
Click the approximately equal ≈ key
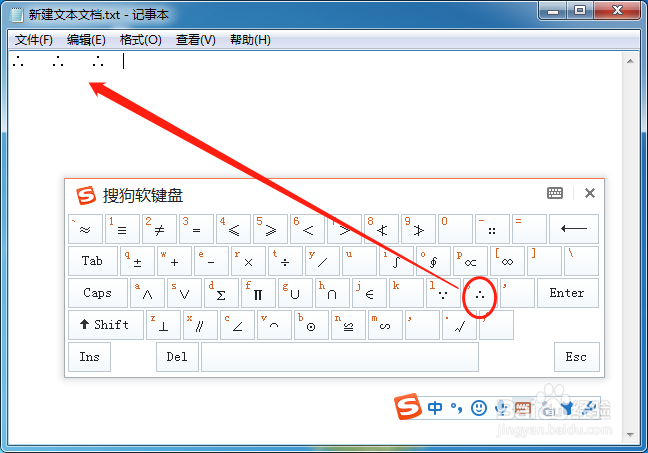86,229
